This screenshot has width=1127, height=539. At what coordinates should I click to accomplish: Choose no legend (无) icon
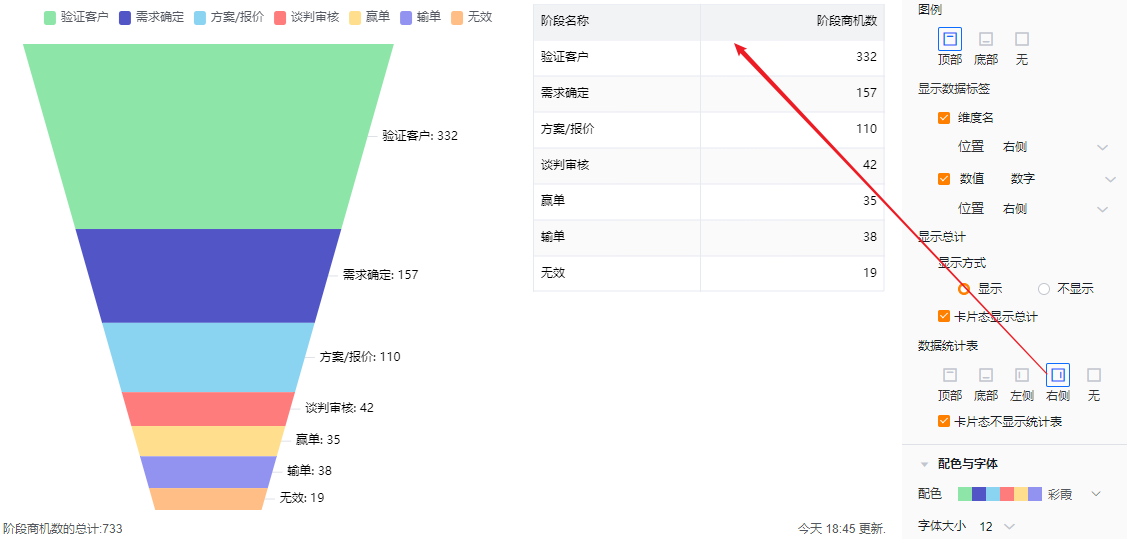coord(1022,39)
